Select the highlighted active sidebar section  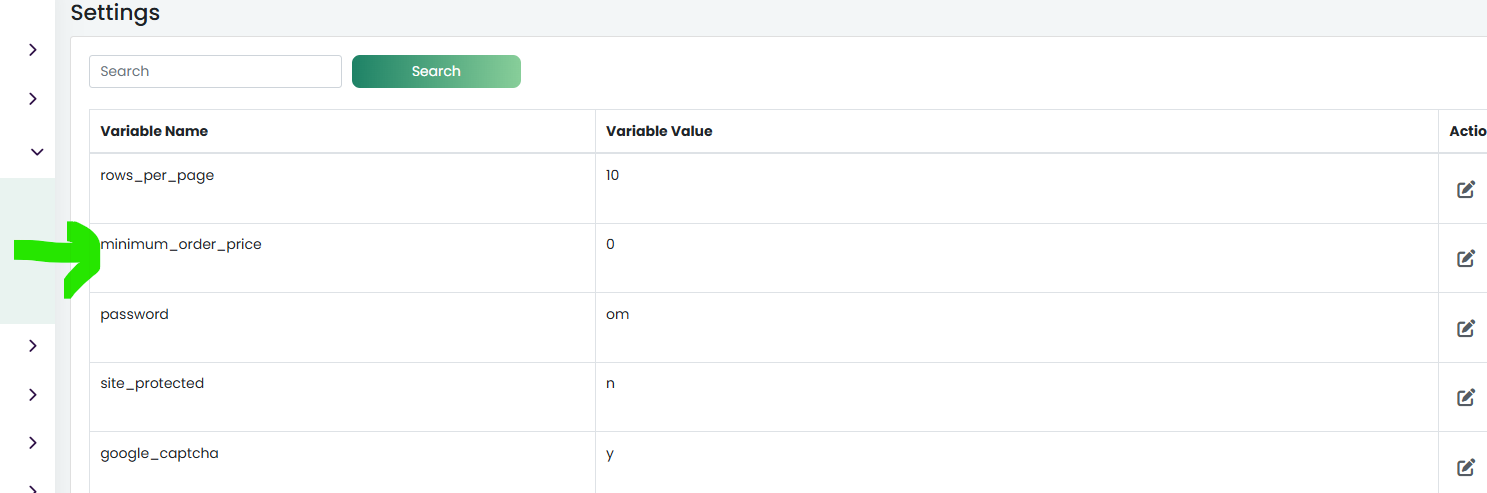pos(27,251)
